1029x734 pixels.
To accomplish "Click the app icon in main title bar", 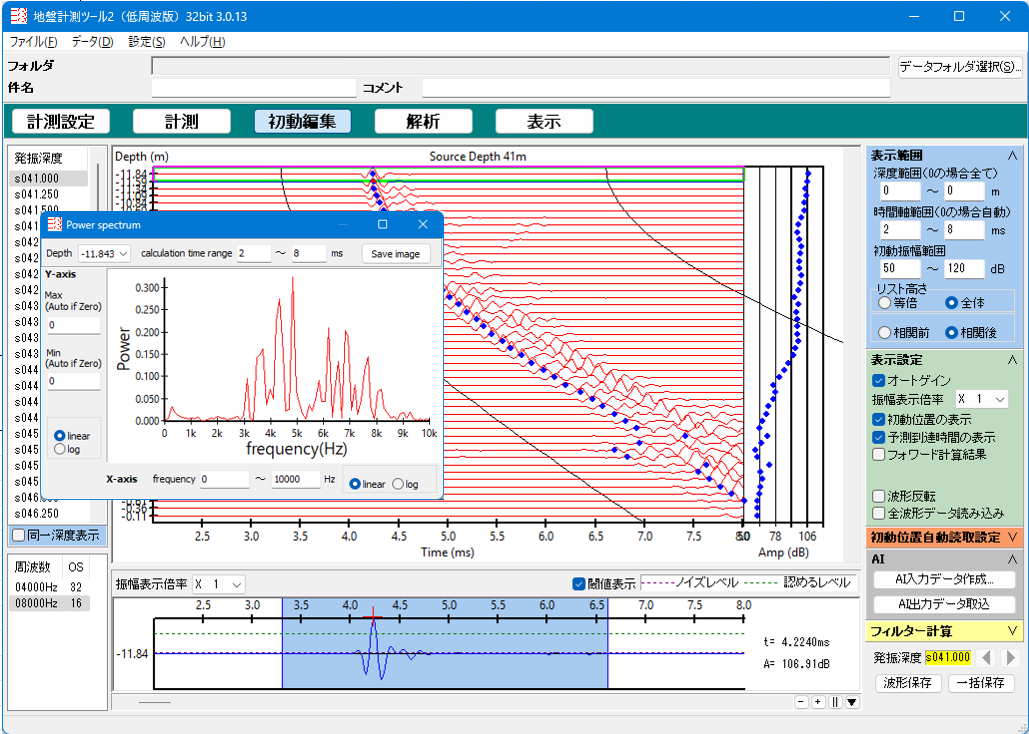I will click(18, 16).
